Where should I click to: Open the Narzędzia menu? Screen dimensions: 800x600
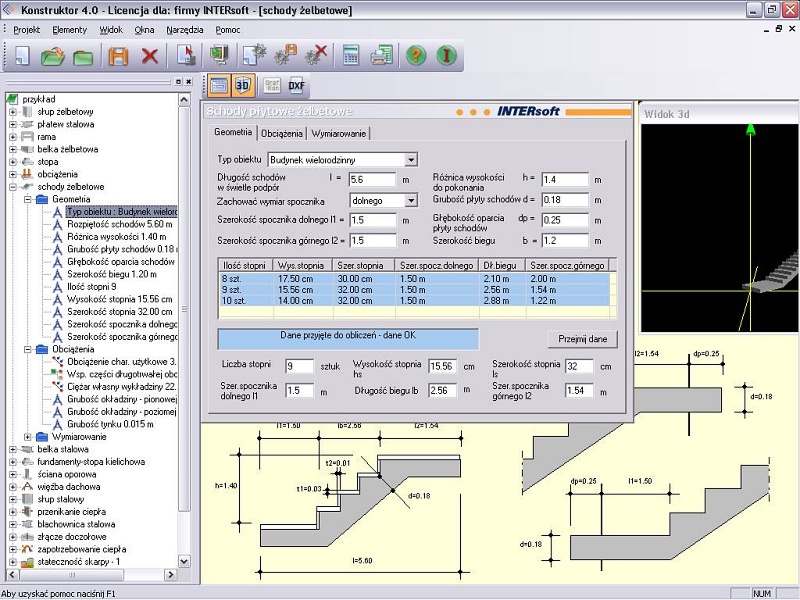point(185,30)
